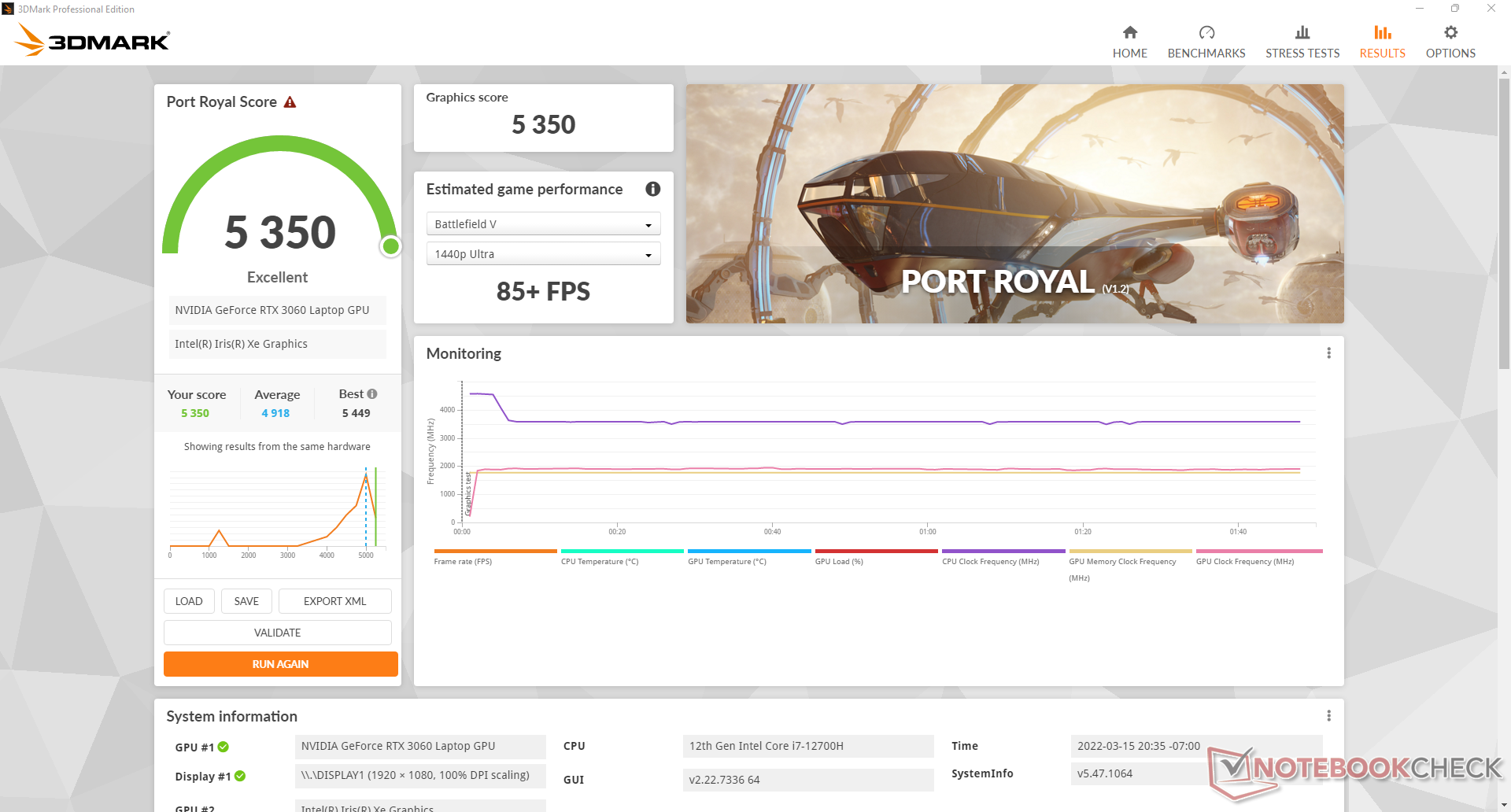Click EXPORT XML button
Image resolution: width=1511 pixels, height=812 pixels.
point(335,601)
